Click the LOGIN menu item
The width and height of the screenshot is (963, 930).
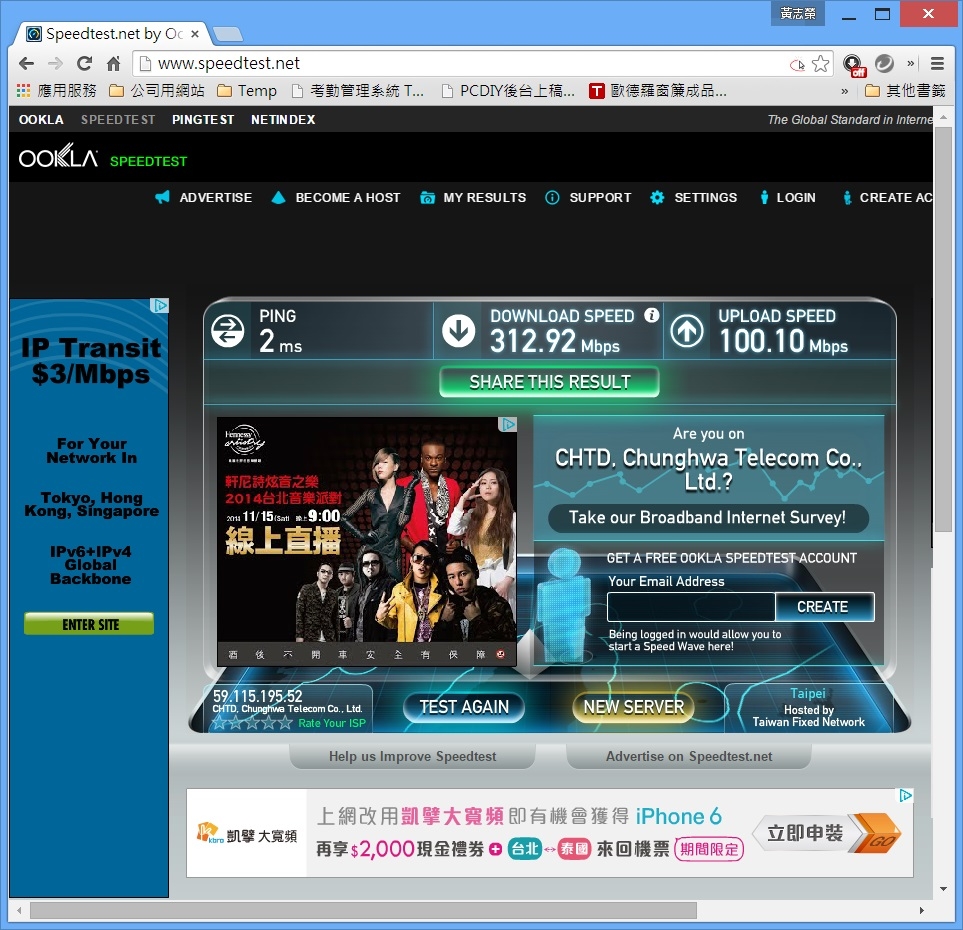[x=788, y=198]
